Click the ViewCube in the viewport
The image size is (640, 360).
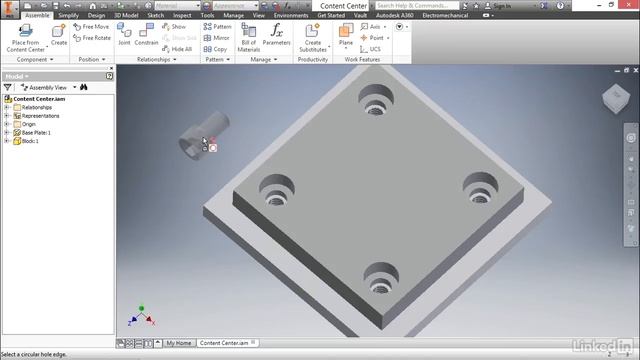616,98
